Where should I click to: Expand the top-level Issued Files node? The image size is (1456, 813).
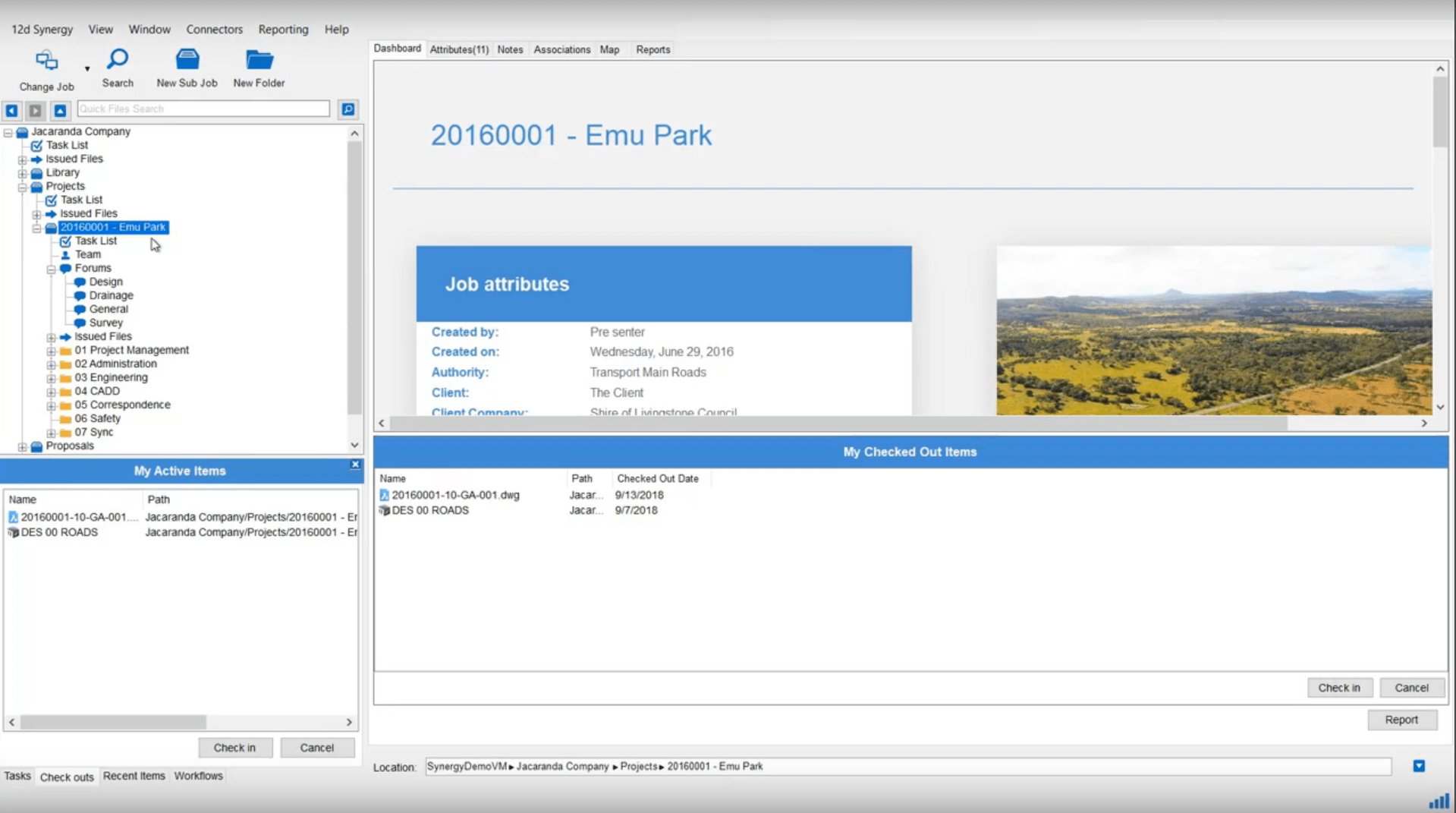pyautogui.click(x=22, y=159)
